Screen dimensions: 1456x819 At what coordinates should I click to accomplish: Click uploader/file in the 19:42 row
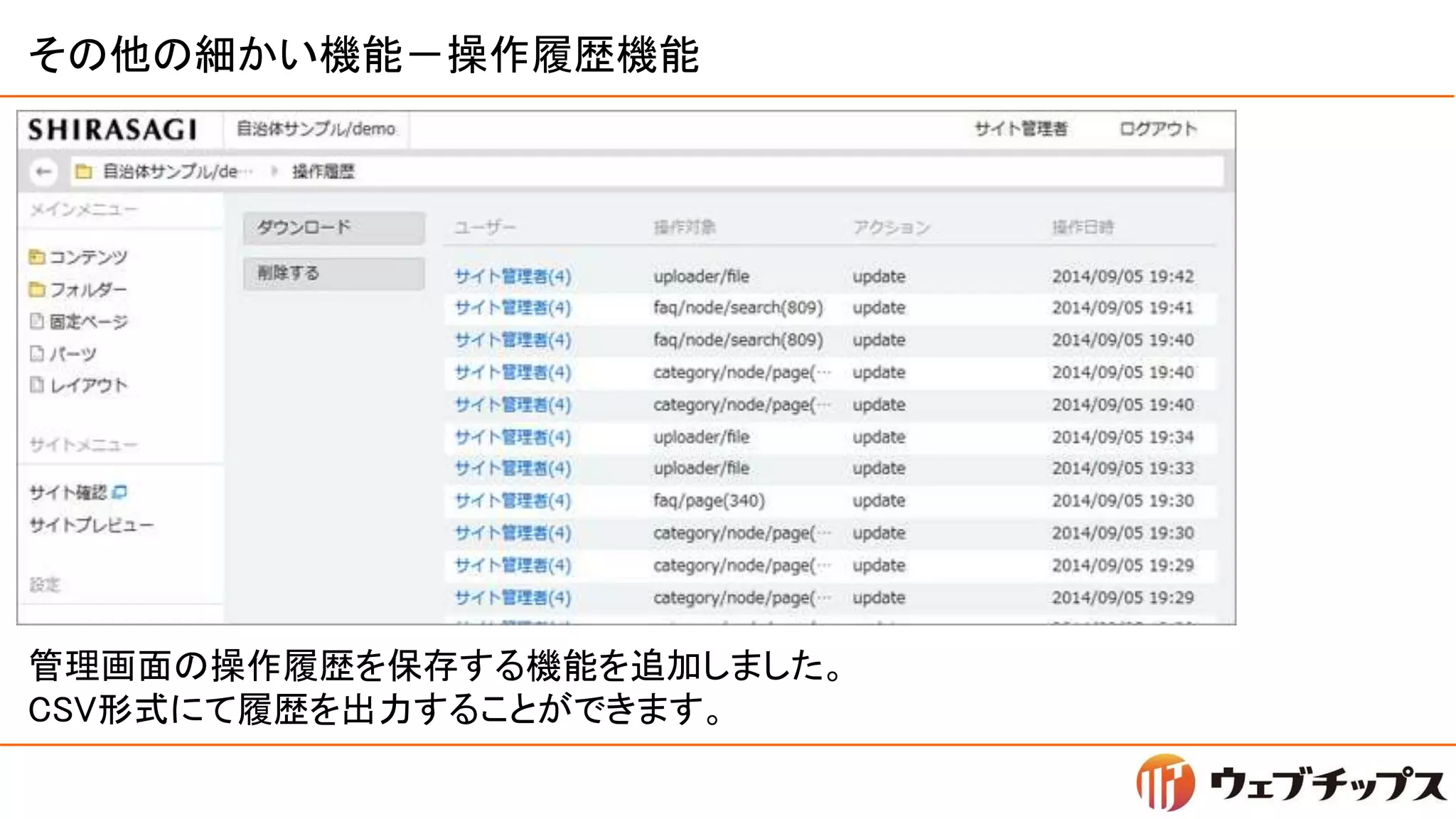tap(702, 276)
